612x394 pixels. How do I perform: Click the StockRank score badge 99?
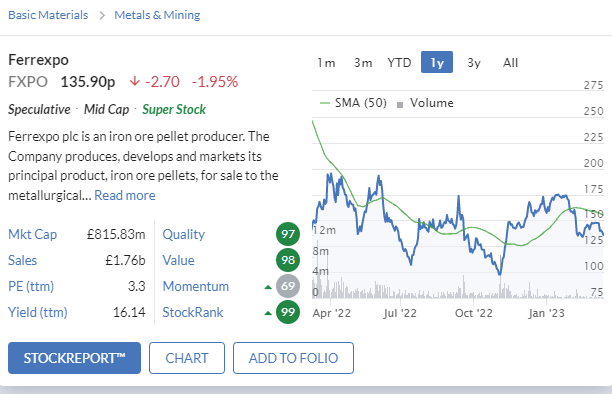coord(288,312)
